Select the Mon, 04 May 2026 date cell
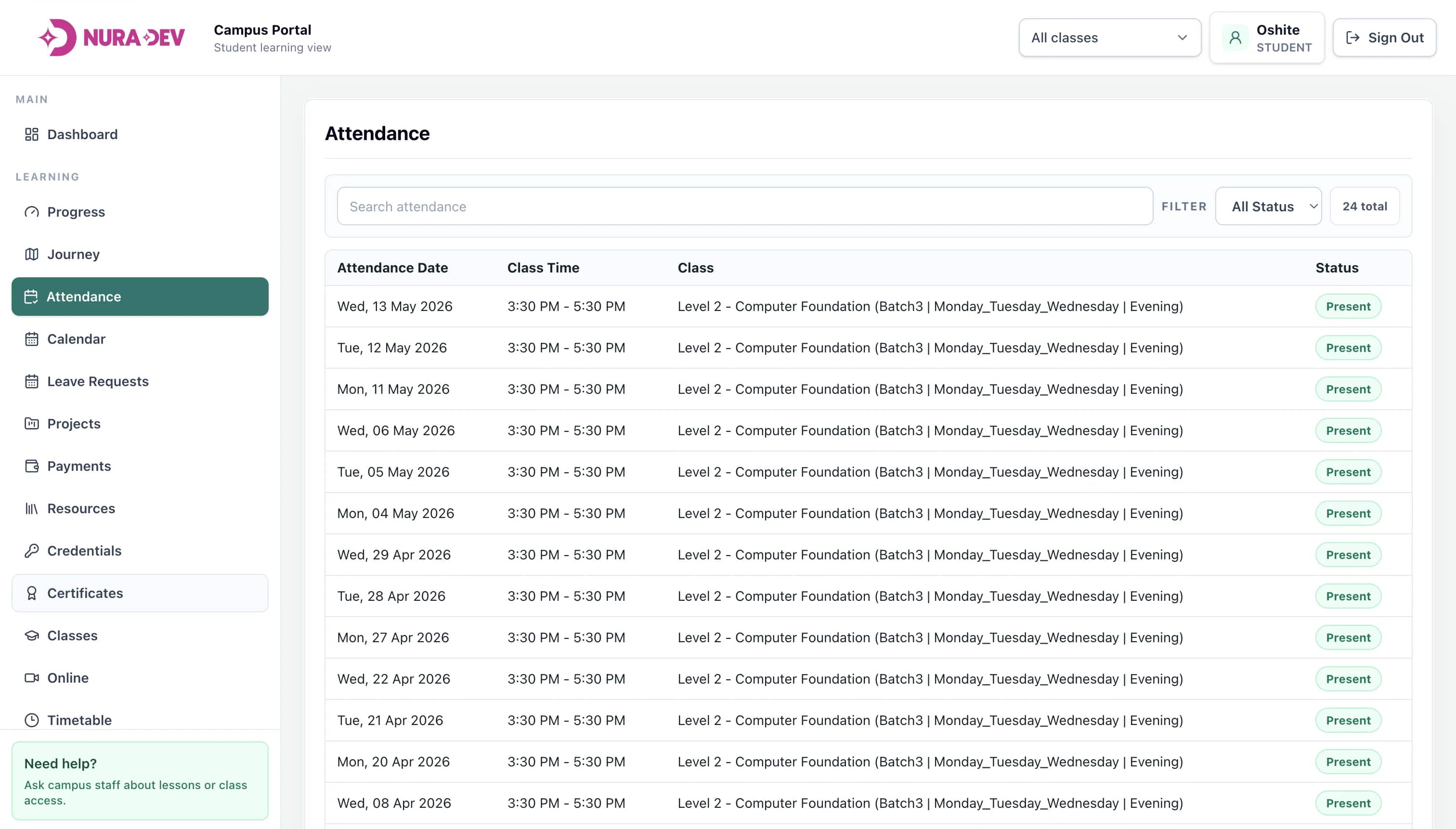The width and height of the screenshot is (1456, 829). coord(396,514)
